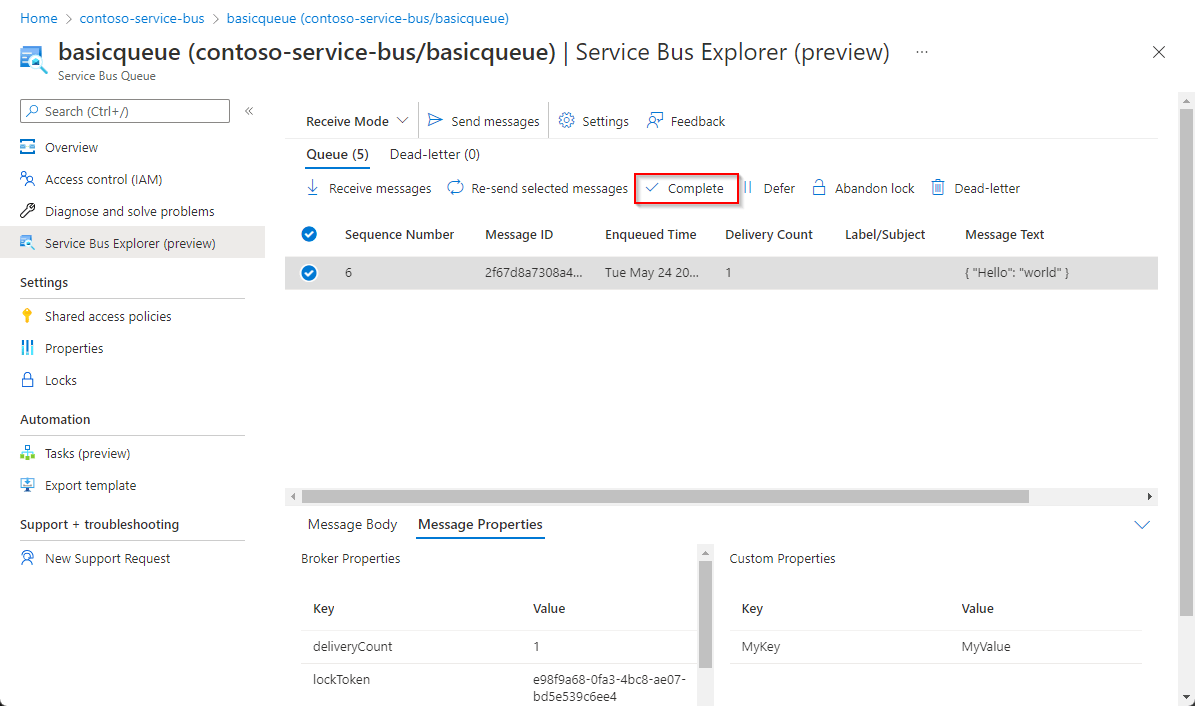Click inside the Search (Ctrl+/) field
The width and height of the screenshot is (1195, 706).
click(124, 111)
